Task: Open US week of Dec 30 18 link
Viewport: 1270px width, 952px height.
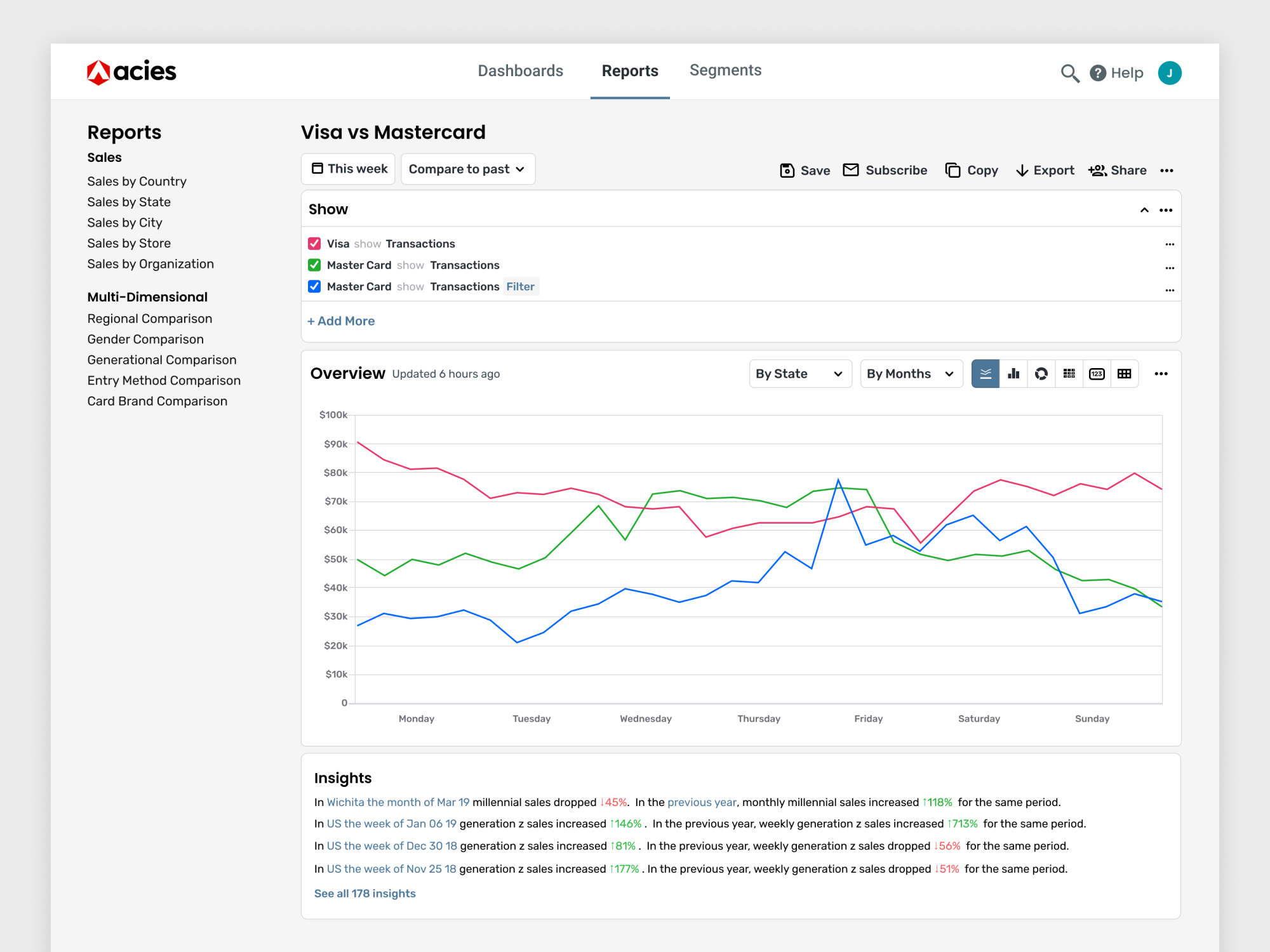Action: pyautogui.click(x=392, y=846)
